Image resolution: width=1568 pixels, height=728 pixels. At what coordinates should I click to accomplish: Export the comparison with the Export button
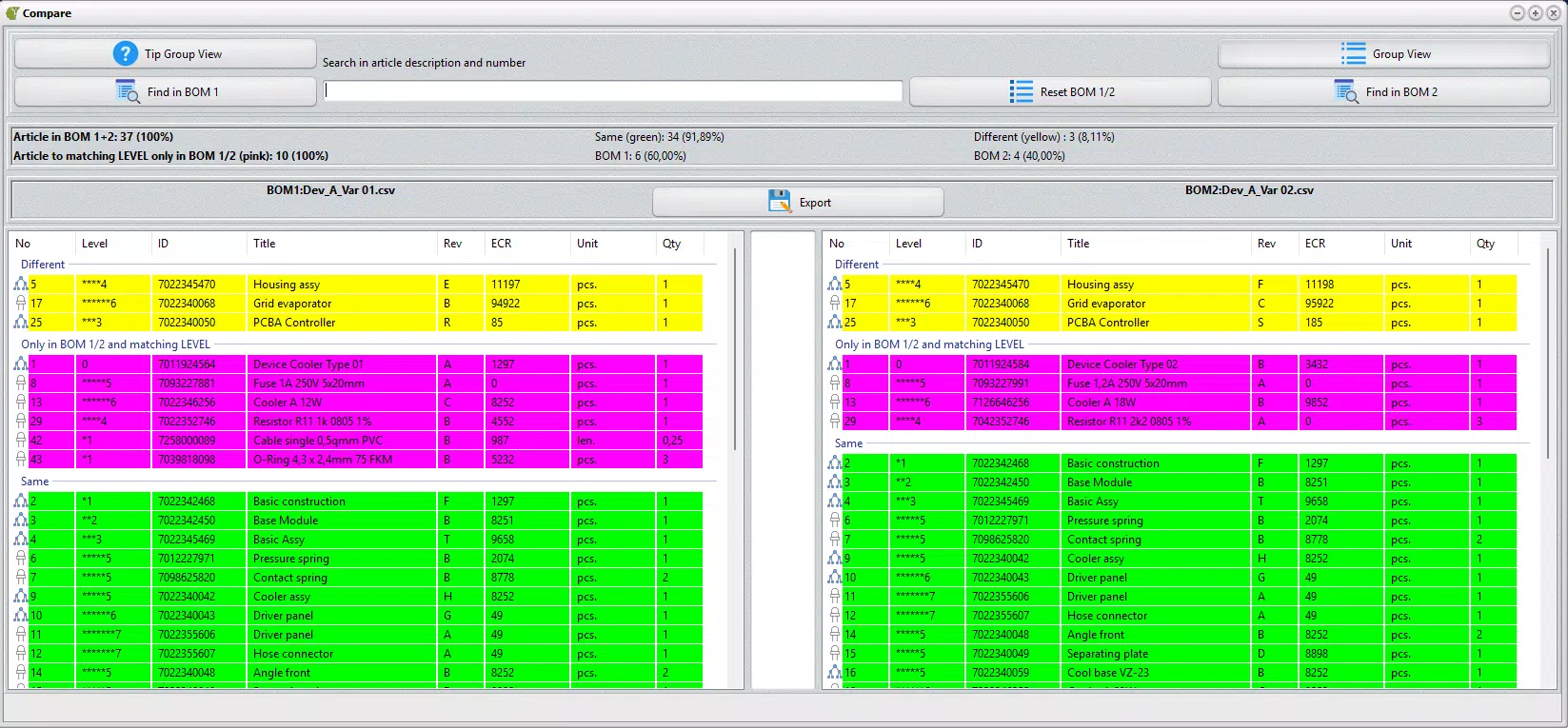(798, 202)
